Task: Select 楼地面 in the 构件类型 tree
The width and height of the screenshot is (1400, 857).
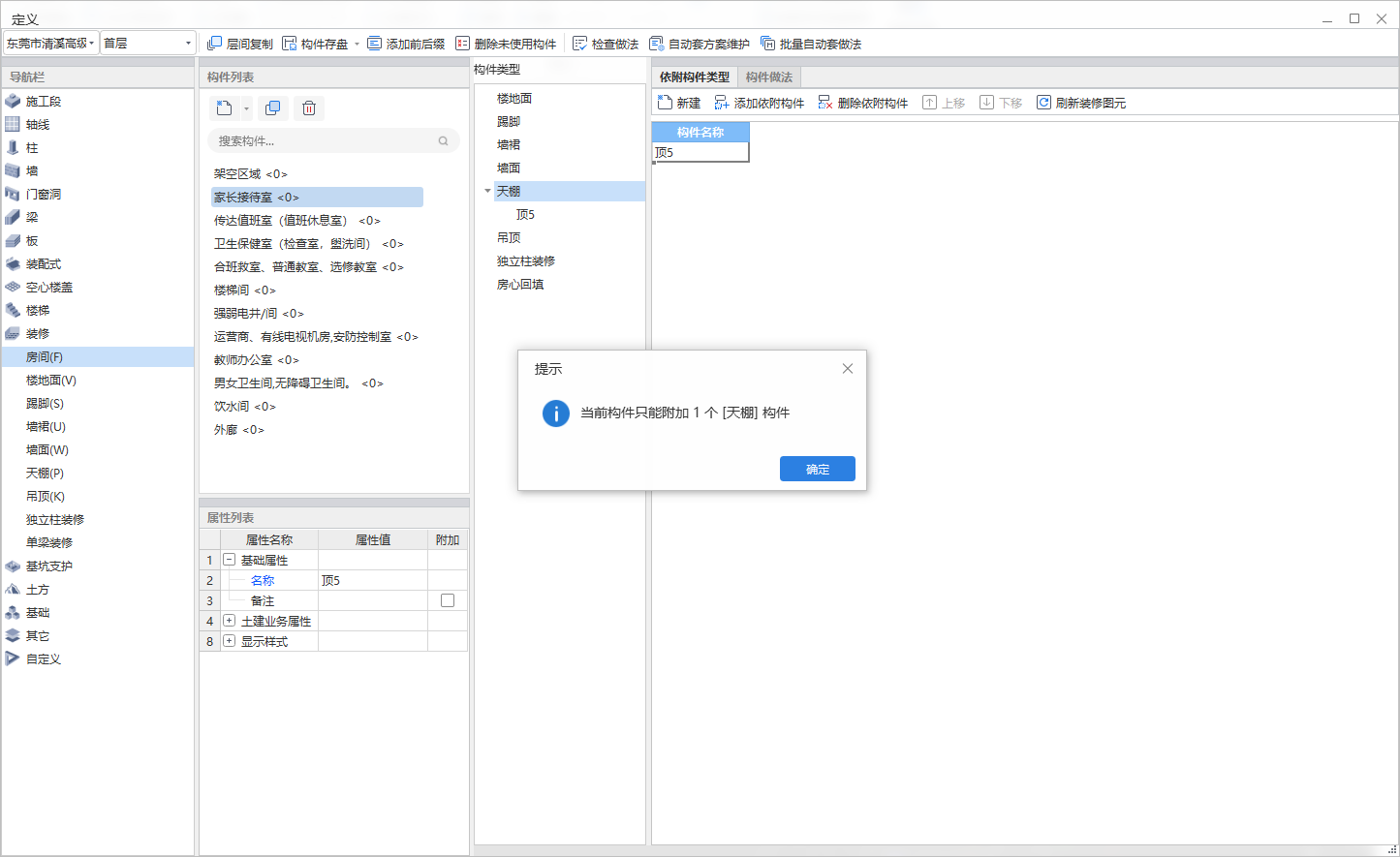Action: tap(514, 98)
